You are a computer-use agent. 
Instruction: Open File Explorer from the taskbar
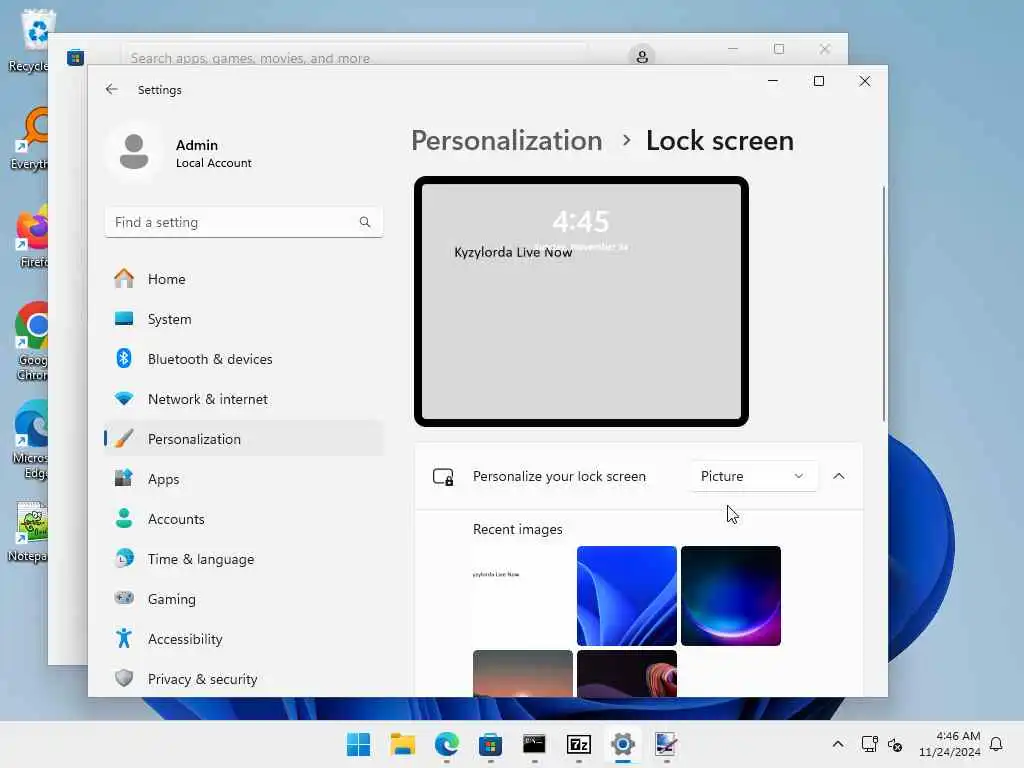[402, 744]
